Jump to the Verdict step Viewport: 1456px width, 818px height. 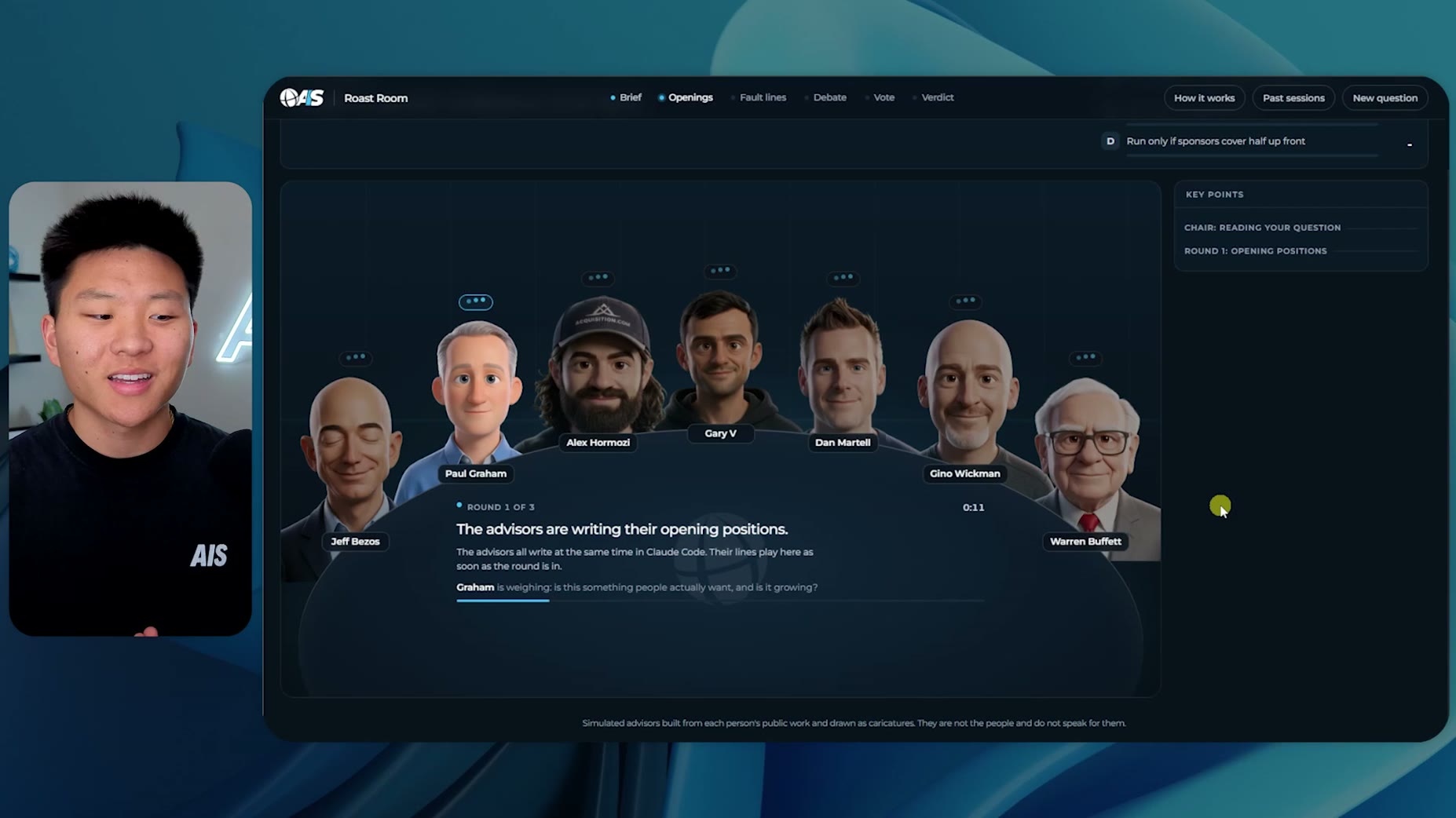click(x=933, y=97)
